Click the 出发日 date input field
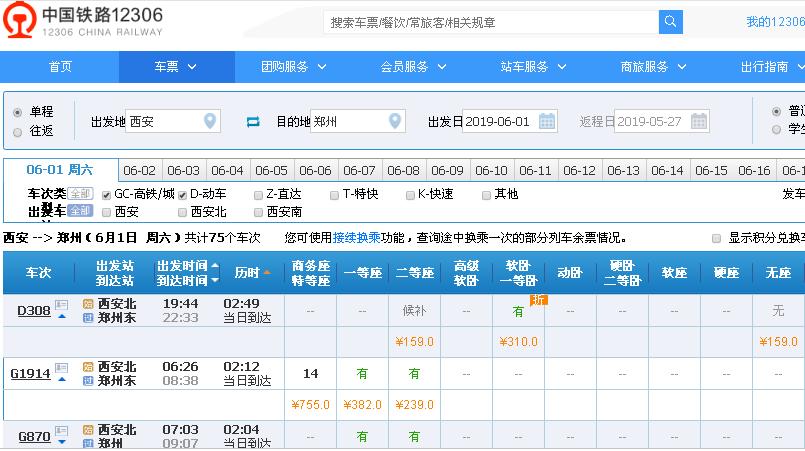Image resolution: width=805 pixels, height=451 pixels. coord(509,122)
